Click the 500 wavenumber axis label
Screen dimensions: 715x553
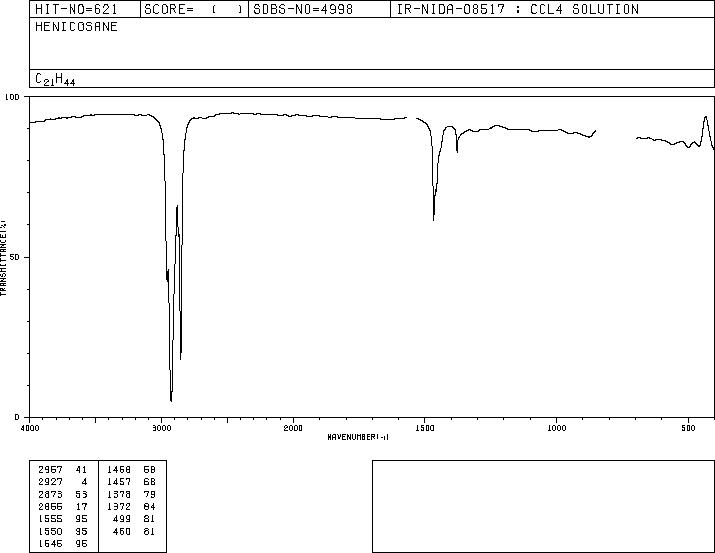point(688,428)
